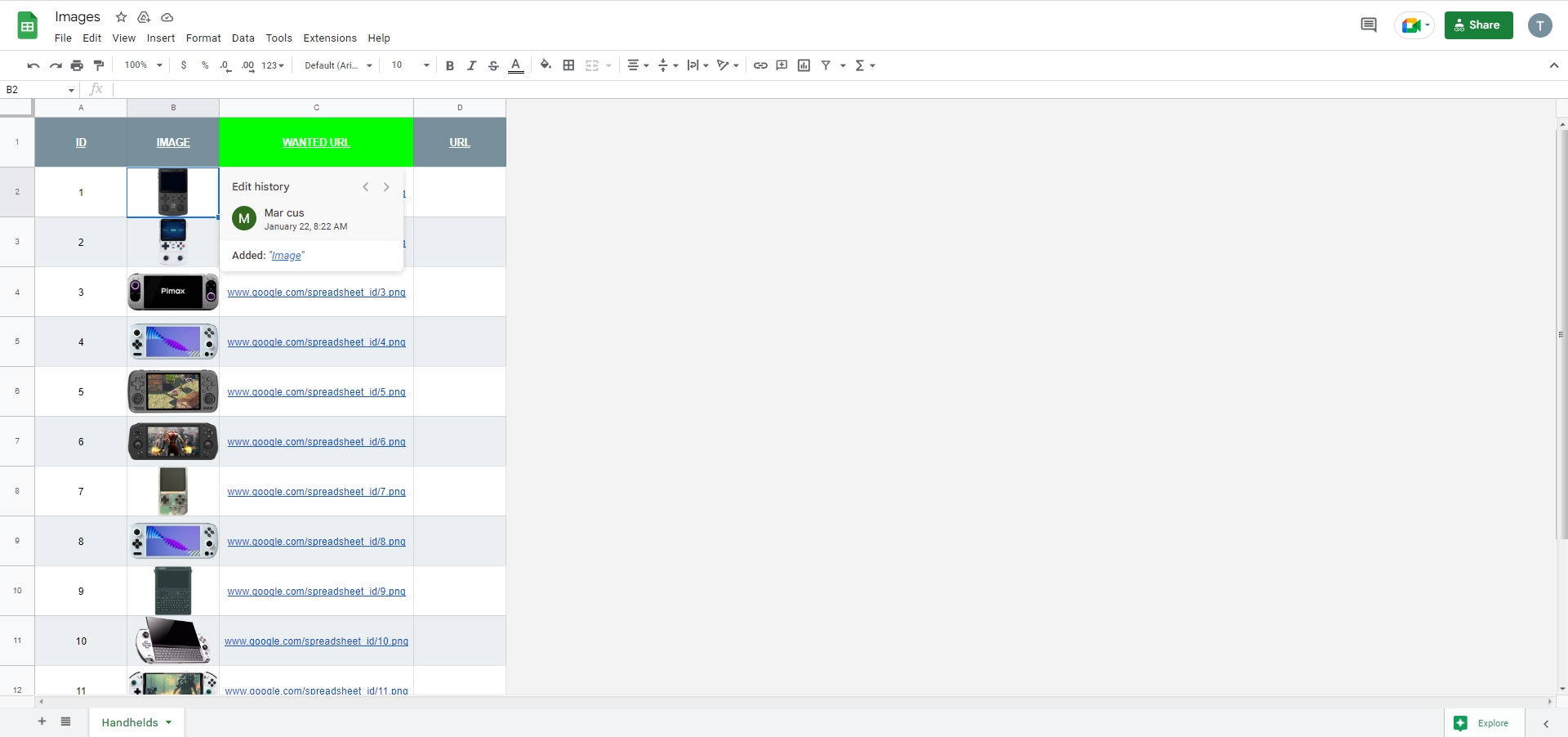Open the Data menu
The image size is (1568, 737).
tap(243, 38)
